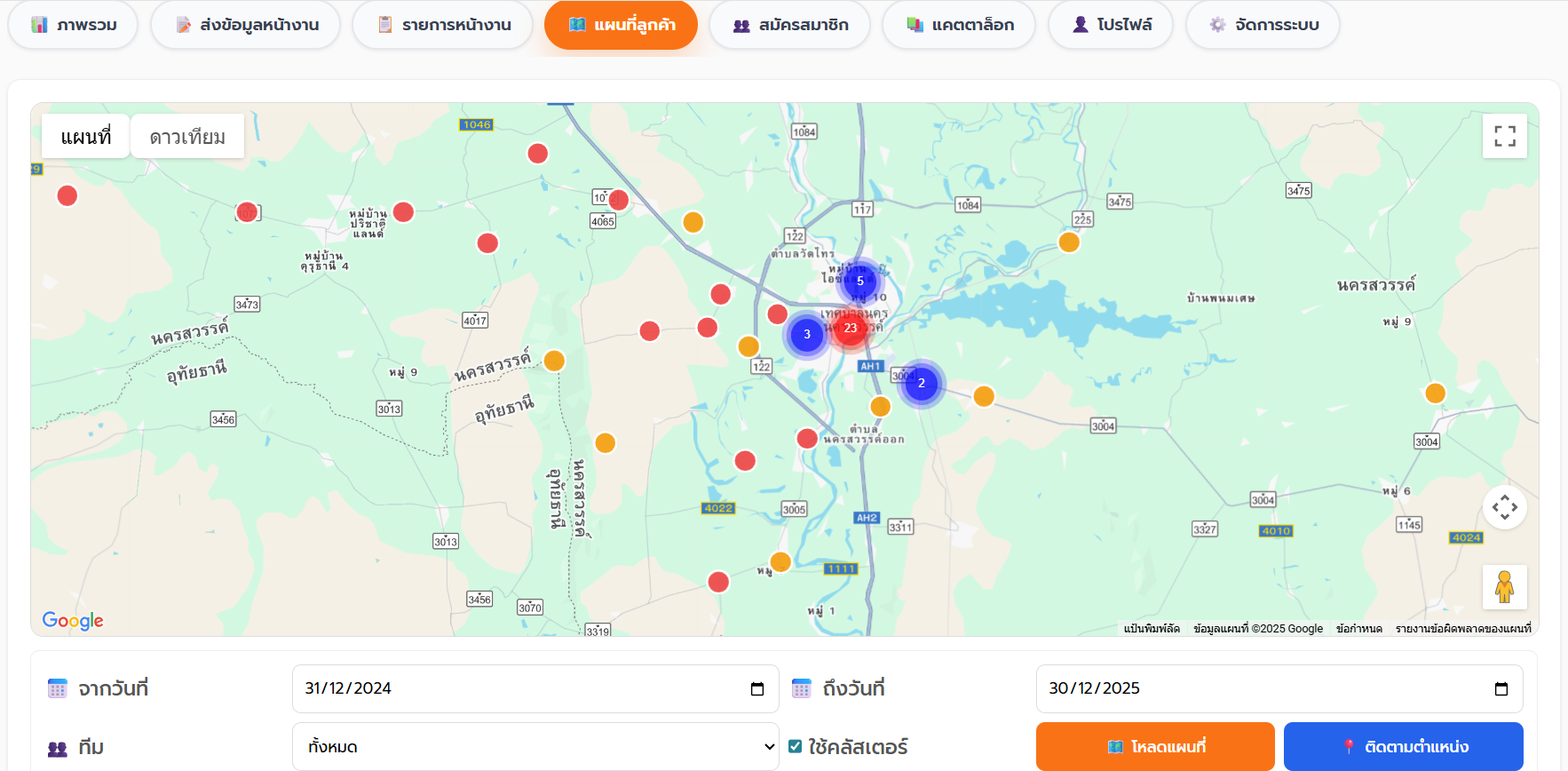Switch map to ดาวเทียม satellite view
Screen dimensions: 1568x771
[x=187, y=137]
